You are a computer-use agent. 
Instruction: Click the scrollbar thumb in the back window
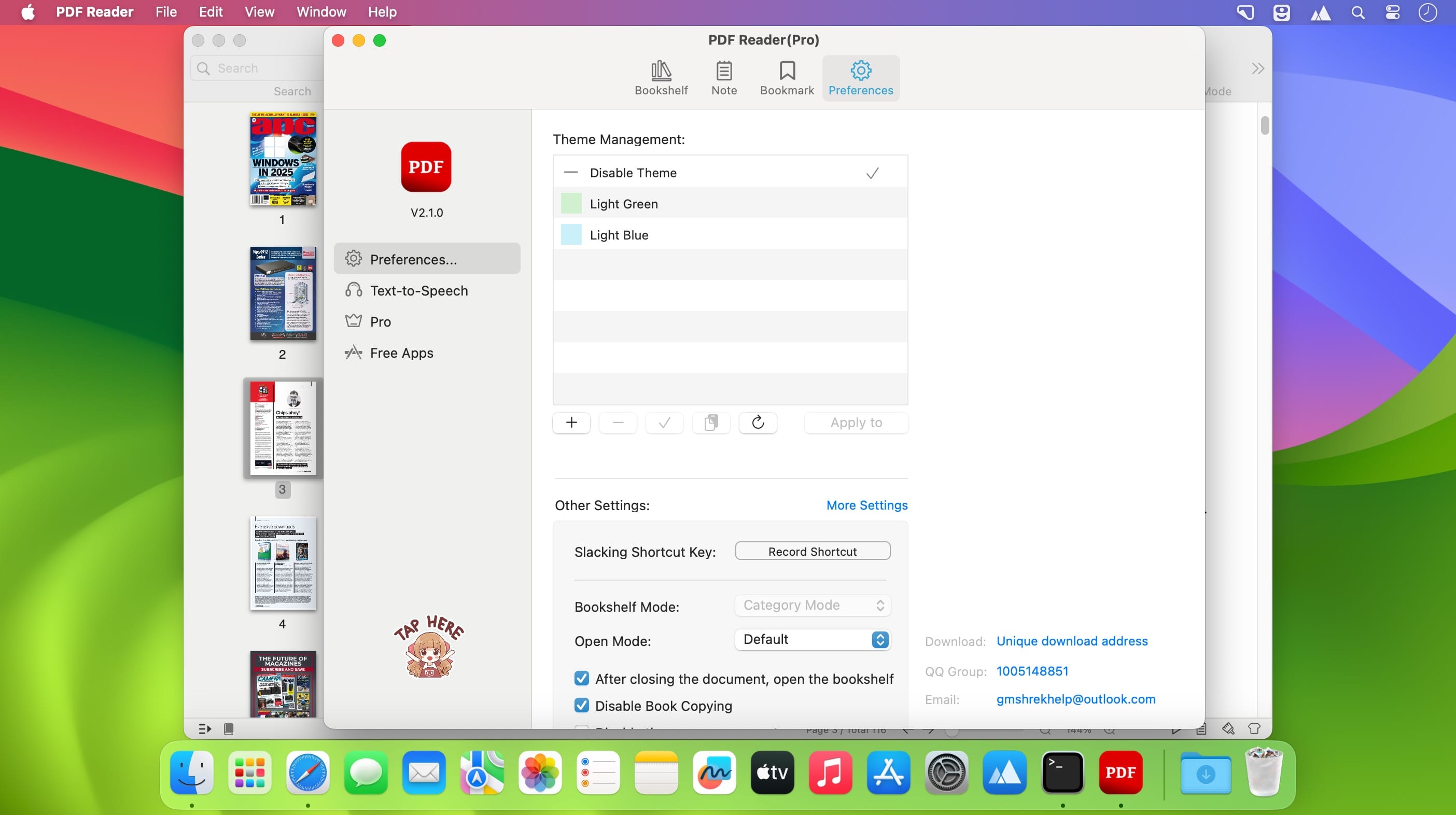click(1265, 125)
